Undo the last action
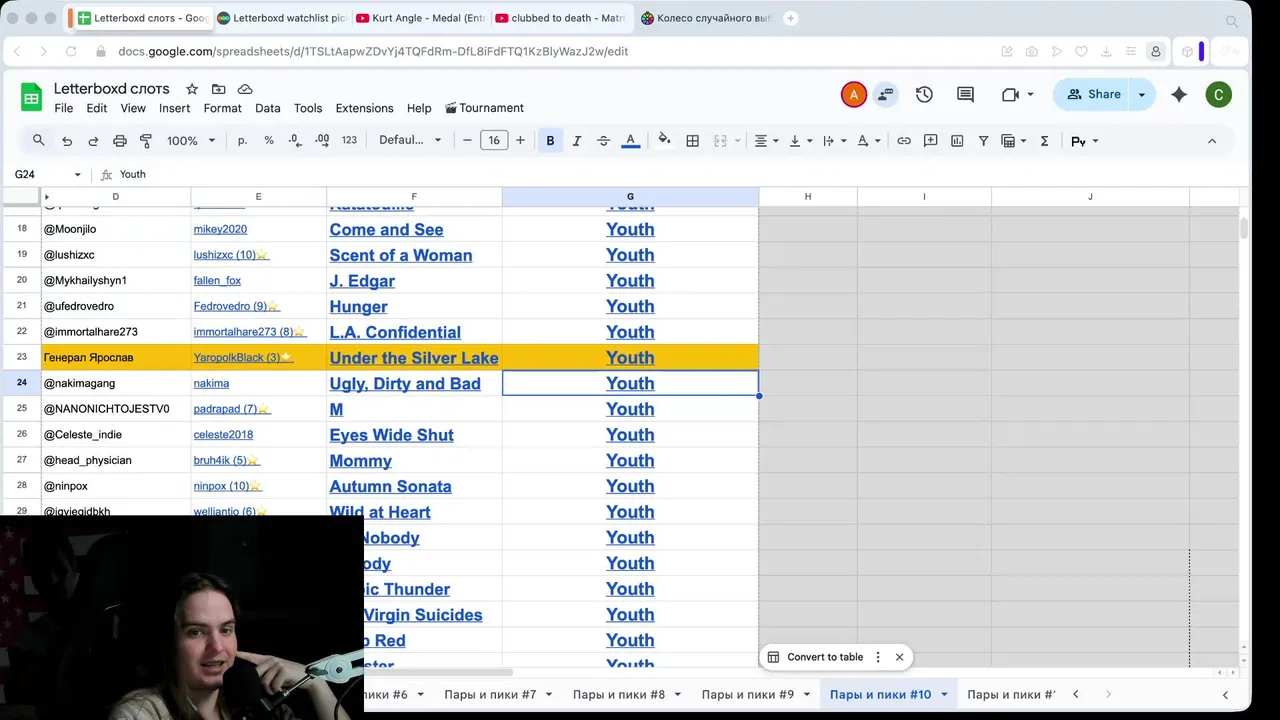This screenshot has height=720, width=1280. (x=67, y=141)
